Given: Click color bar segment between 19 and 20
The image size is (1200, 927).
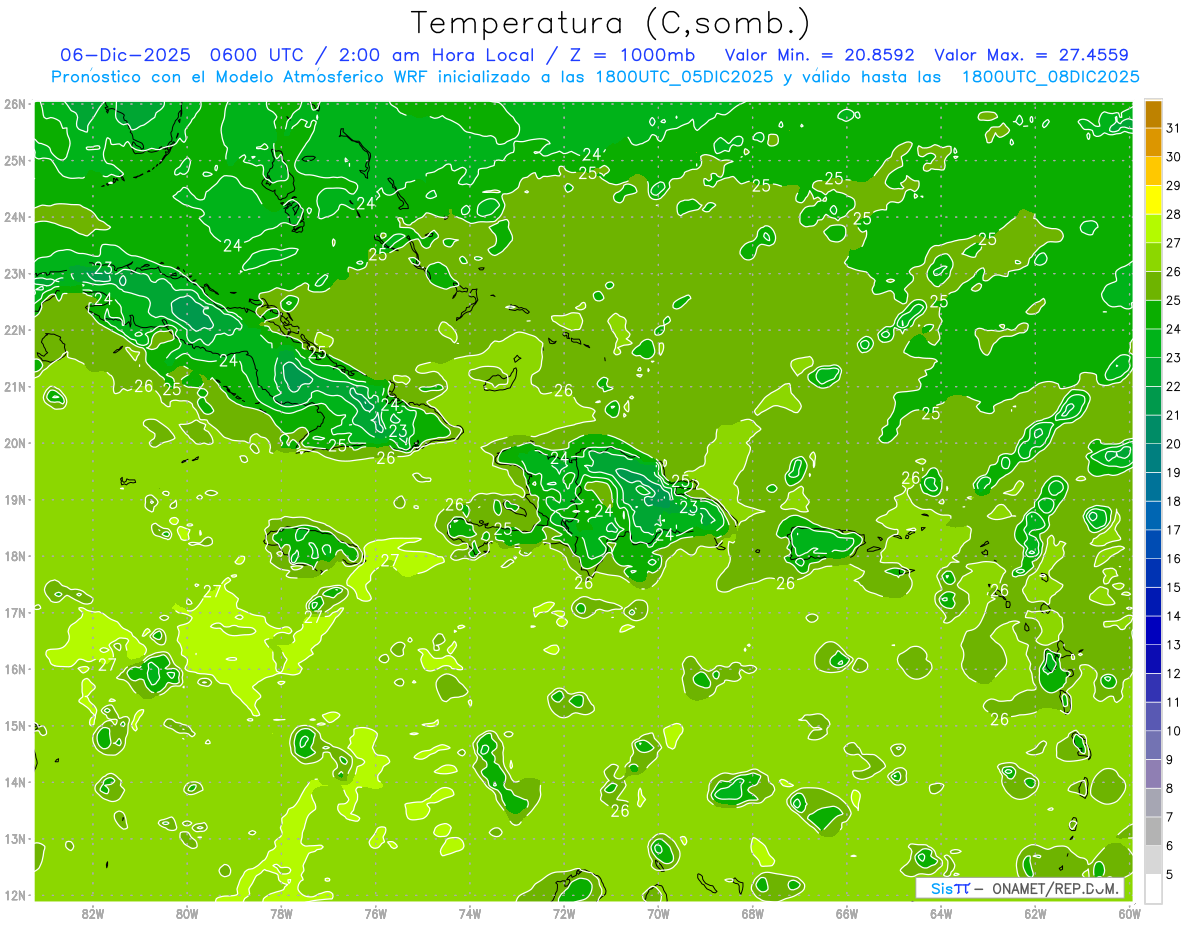Looking at the screenshot, I should click(x=1153, y=458).
